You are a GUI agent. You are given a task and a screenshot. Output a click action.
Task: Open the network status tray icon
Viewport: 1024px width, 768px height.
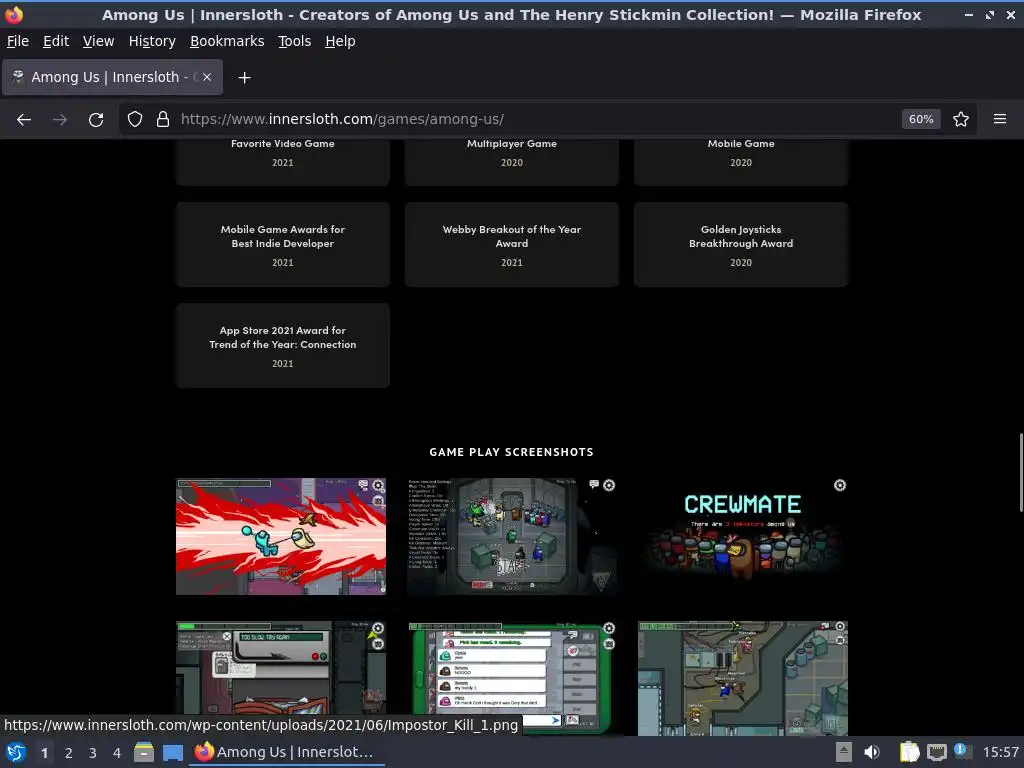[937, 752]
